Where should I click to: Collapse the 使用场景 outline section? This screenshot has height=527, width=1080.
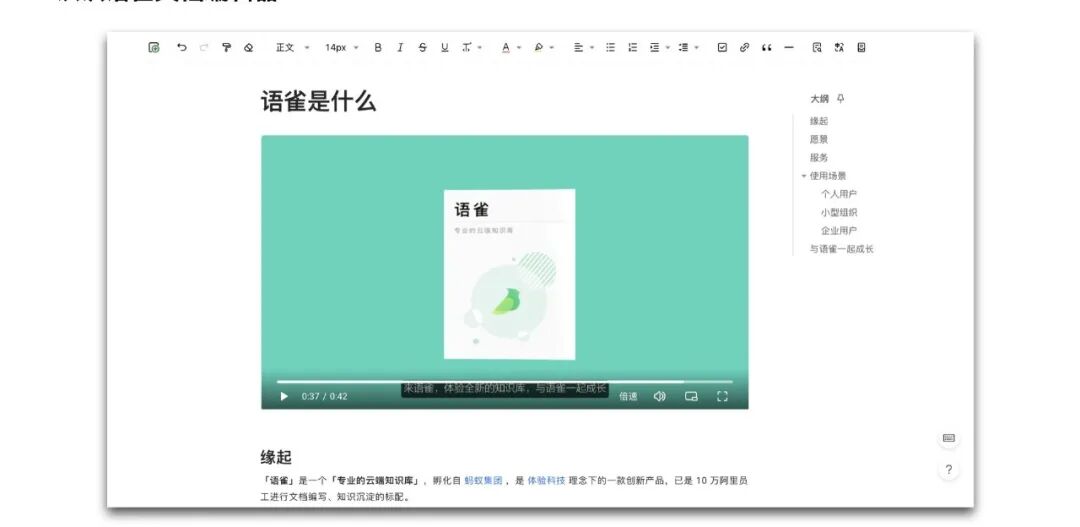pos(803,176)
